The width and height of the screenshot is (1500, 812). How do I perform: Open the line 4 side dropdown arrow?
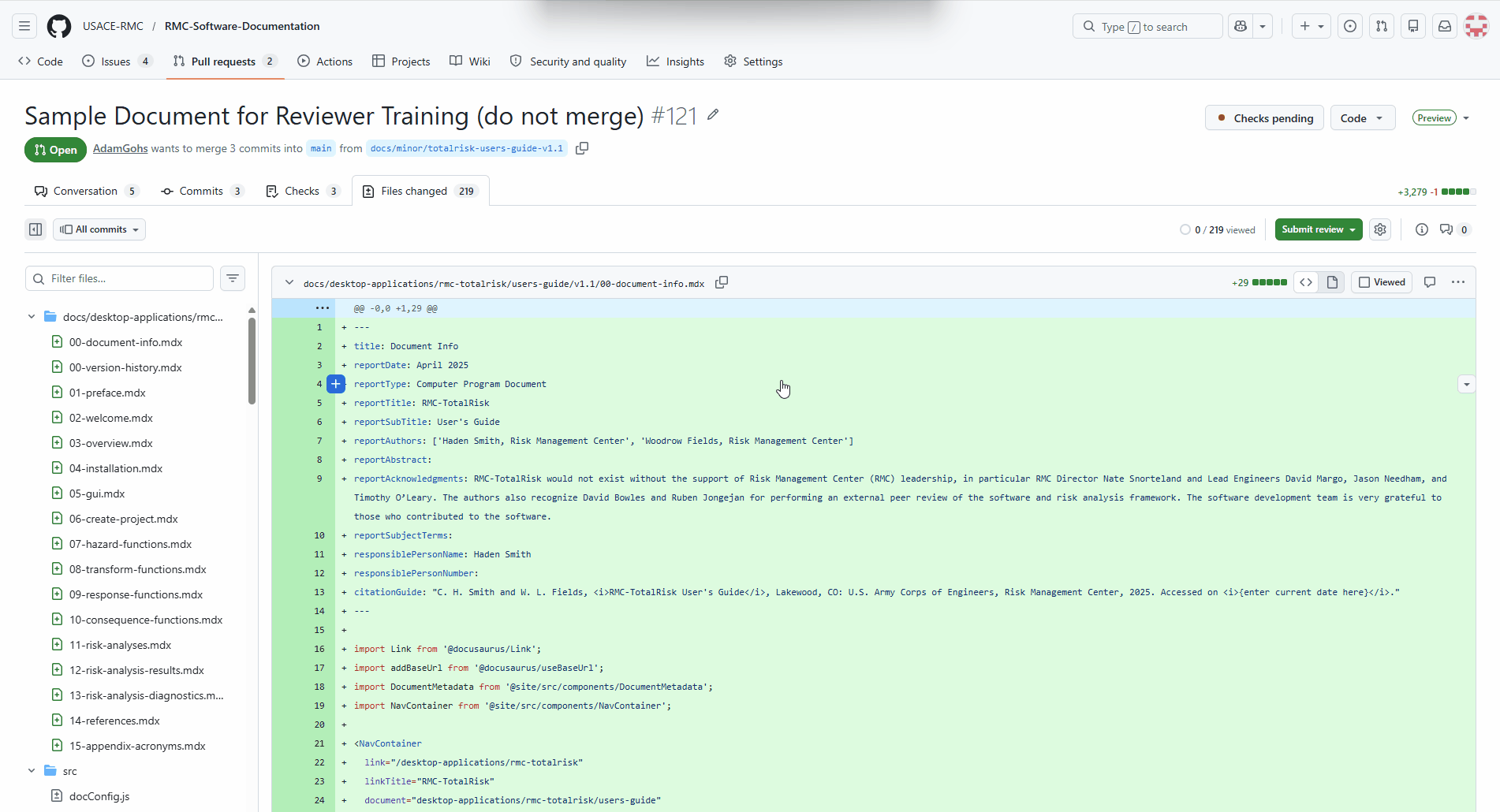tap(1467, 385)
